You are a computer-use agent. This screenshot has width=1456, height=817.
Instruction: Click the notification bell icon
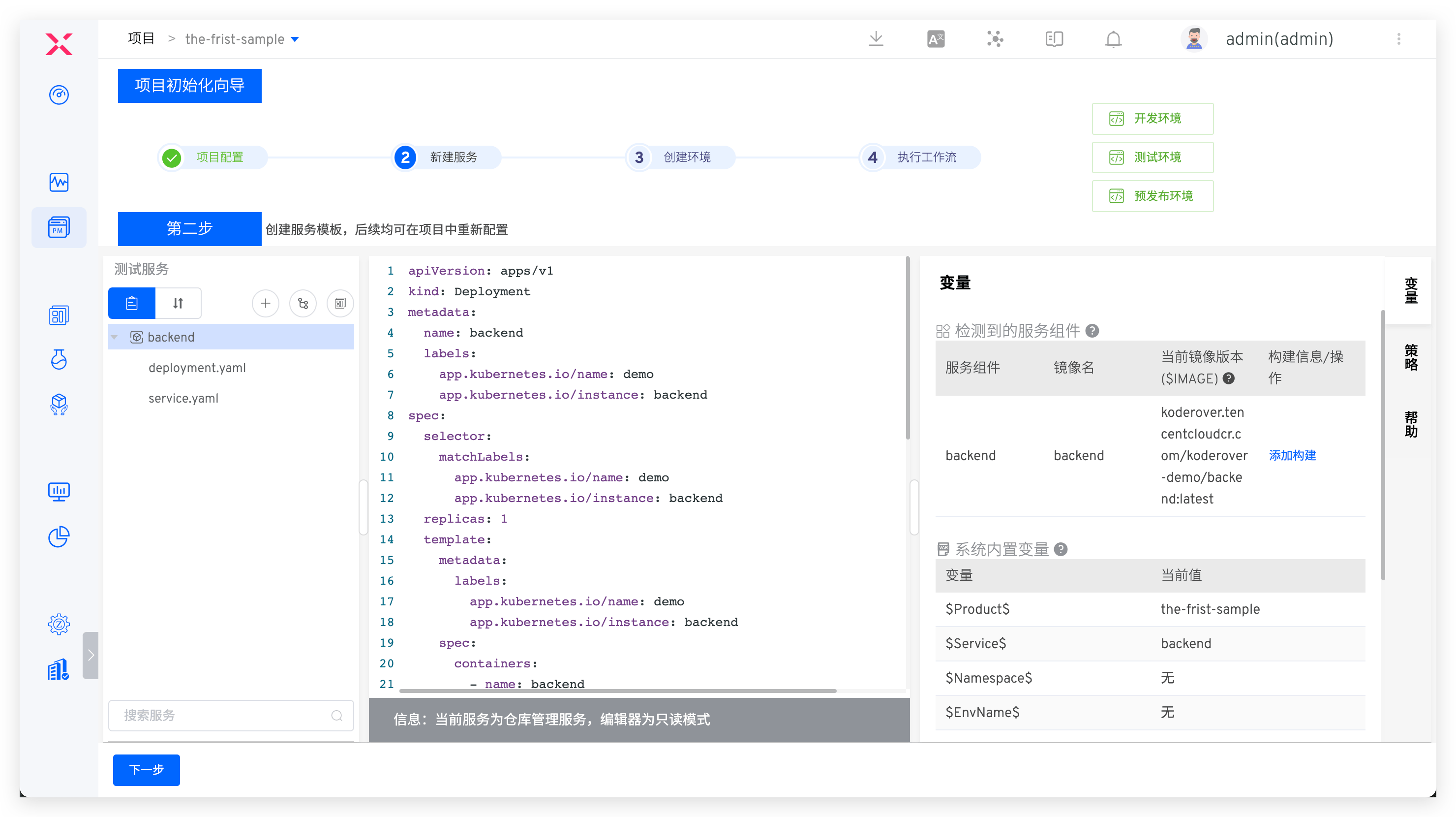tap(1113, 39)
